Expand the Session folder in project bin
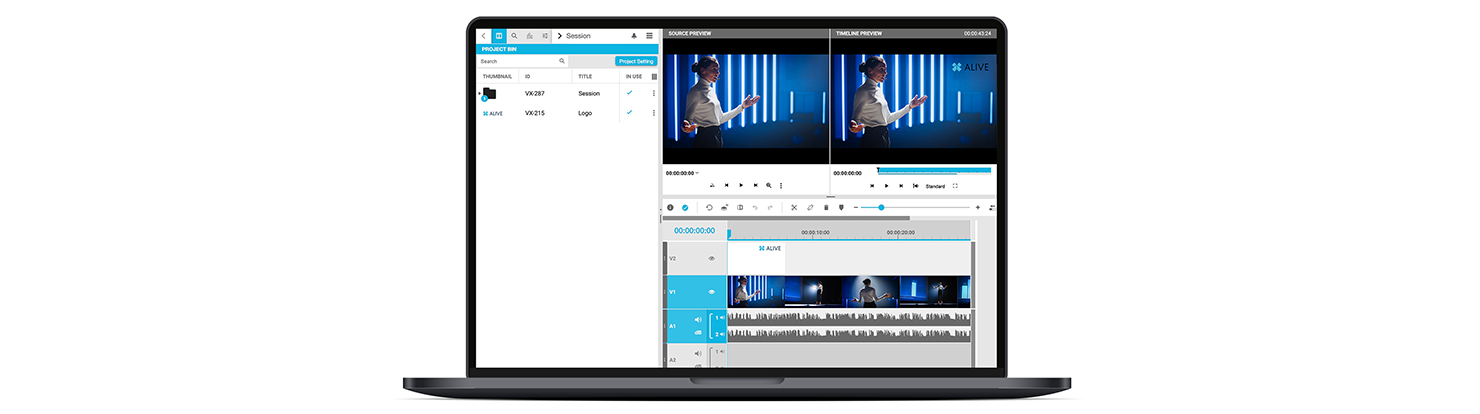 (x=480, y=93)
